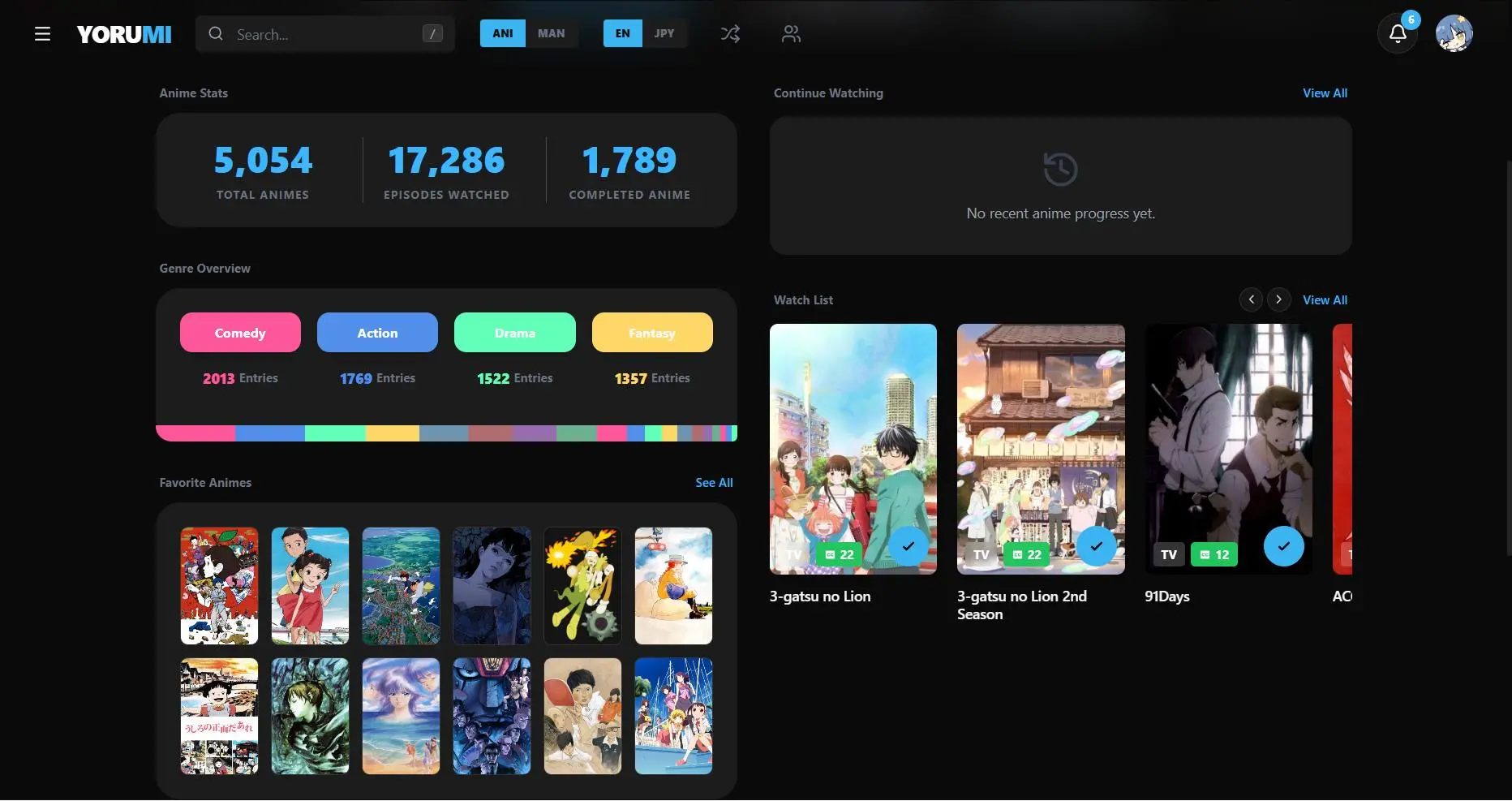The width and height of the screenshot is (1512, 801).
Task: Click the 5,054 Total Animes stat
Action: pos(263,170)
